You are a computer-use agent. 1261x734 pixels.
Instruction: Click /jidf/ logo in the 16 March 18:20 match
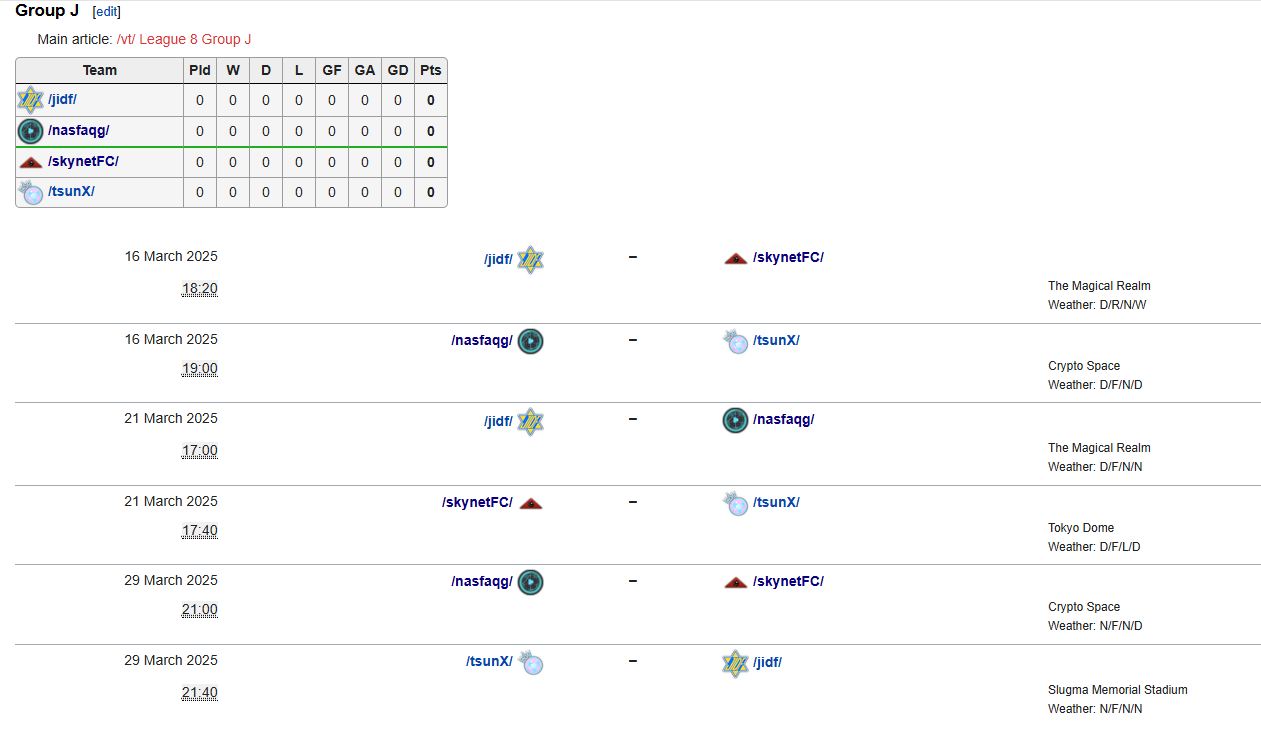[530, 260]
